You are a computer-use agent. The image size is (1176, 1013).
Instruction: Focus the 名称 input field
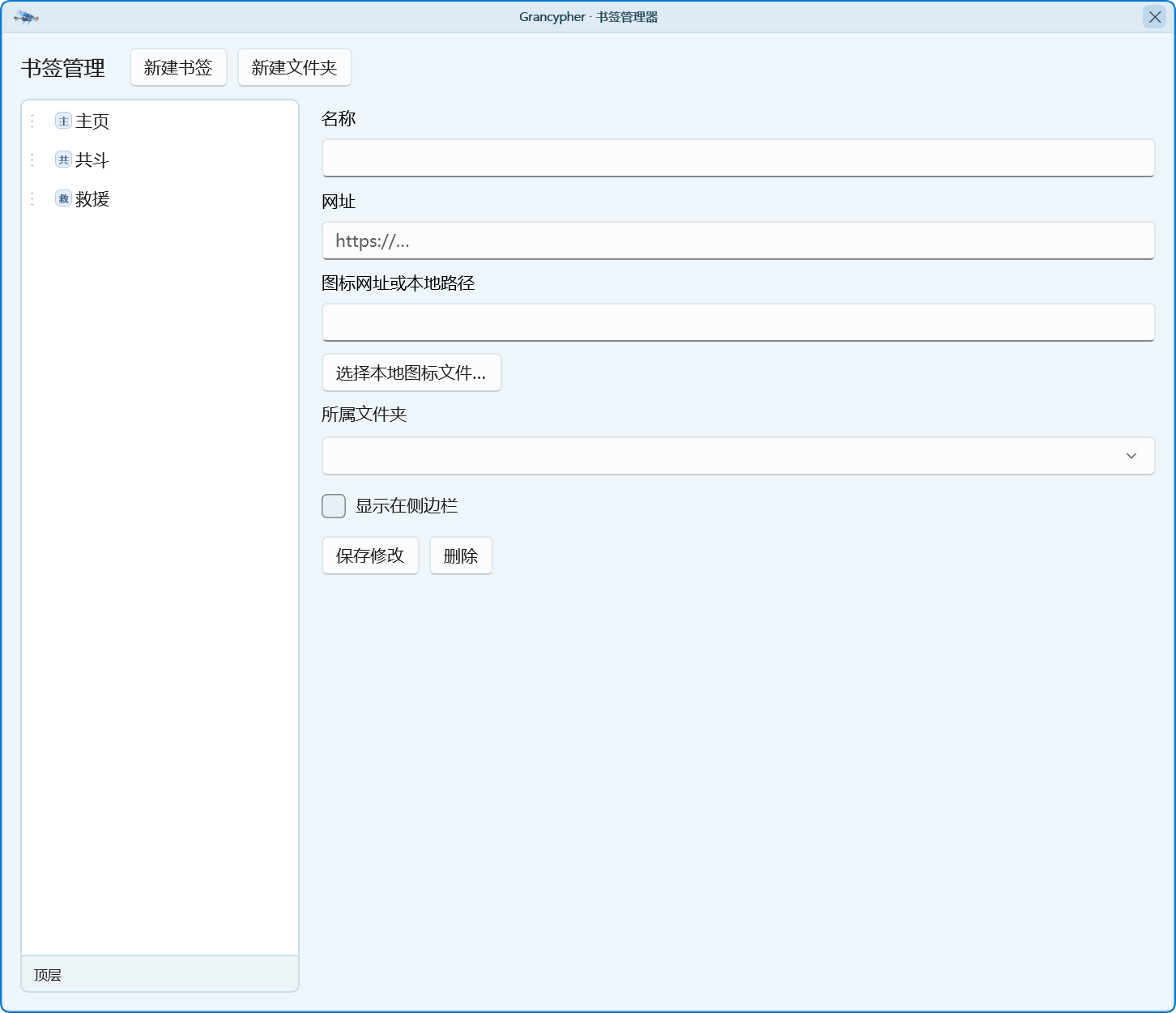[738, 158]
